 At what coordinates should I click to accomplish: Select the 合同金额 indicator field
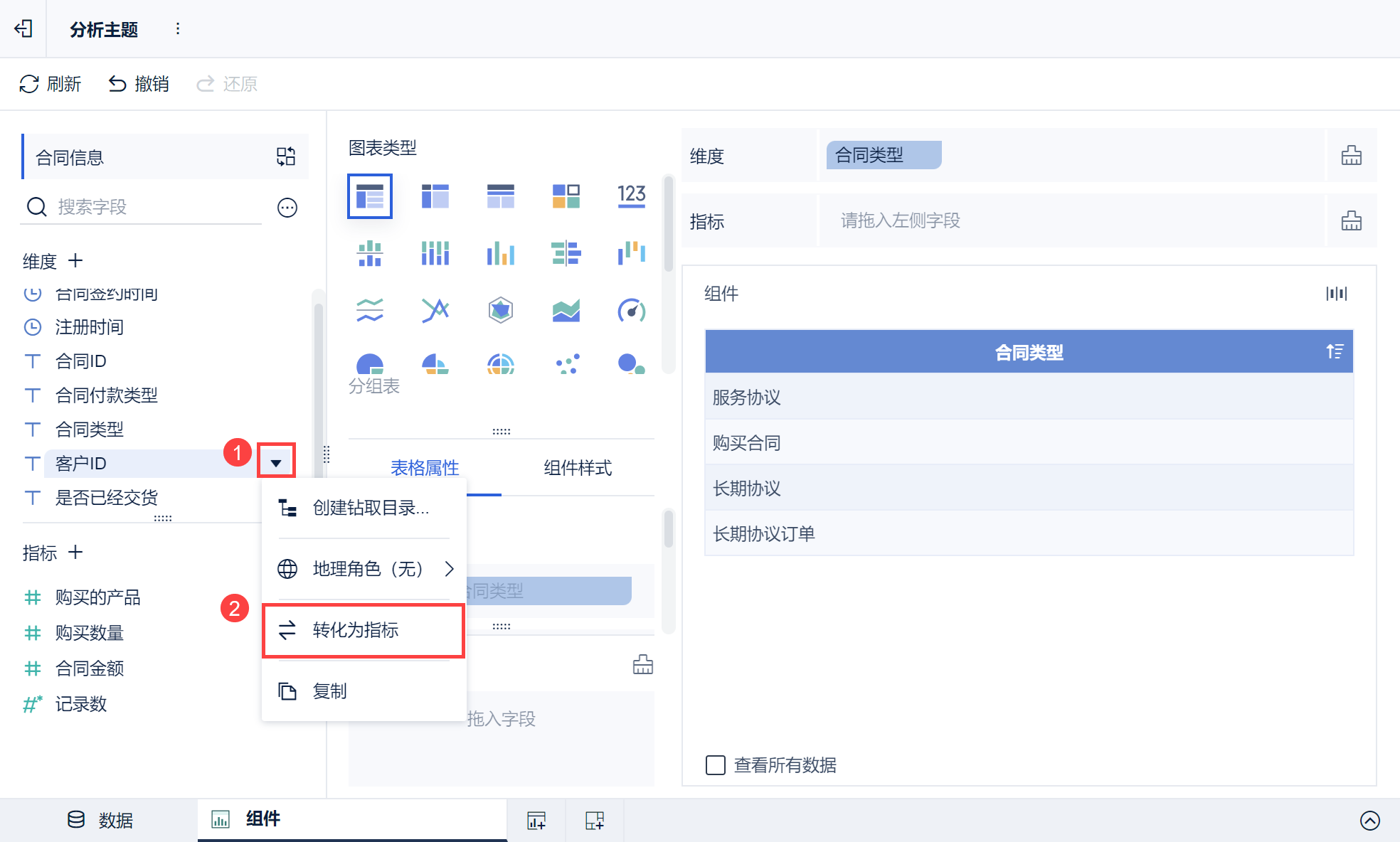click(90, 668)
